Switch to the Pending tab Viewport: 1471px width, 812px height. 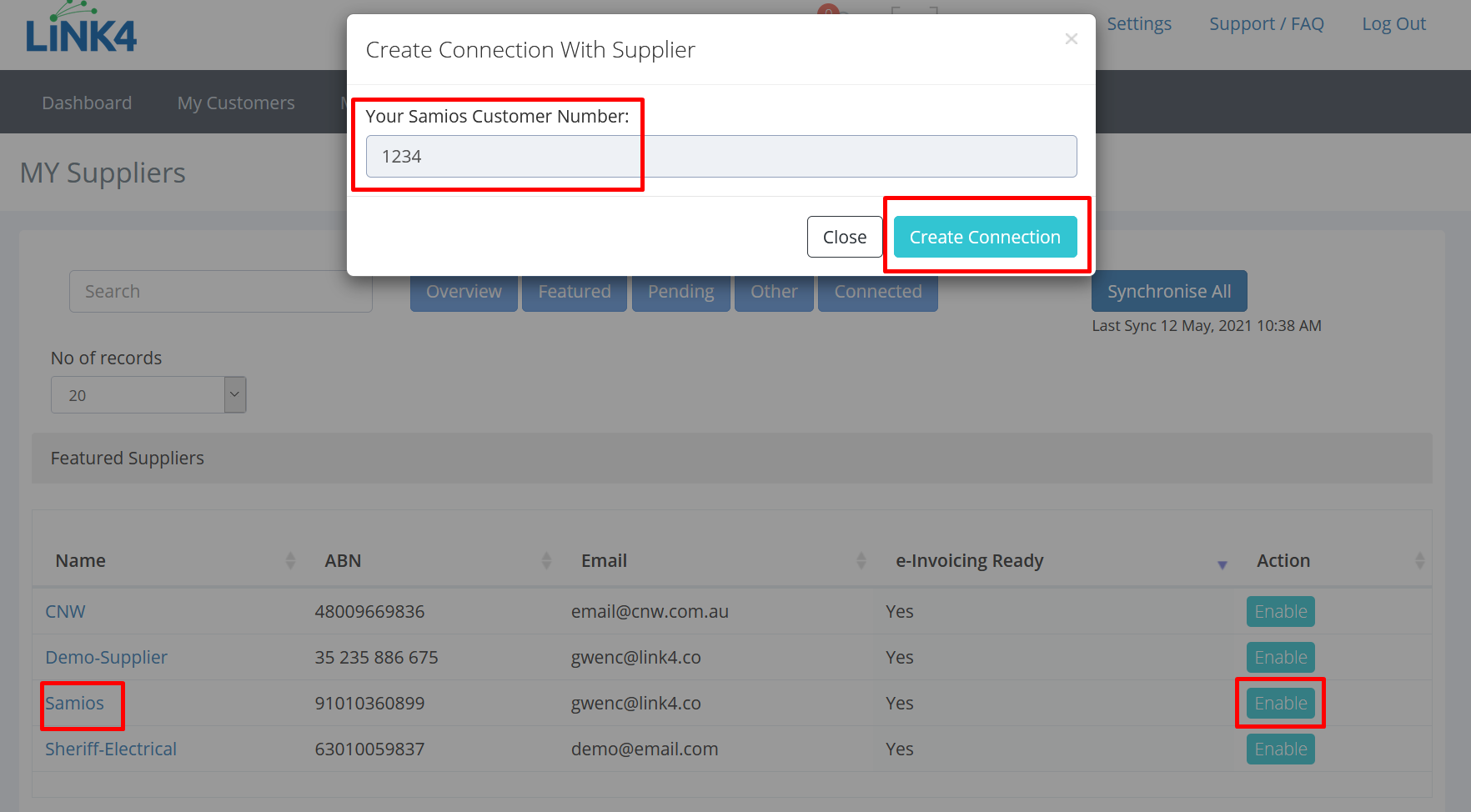click(x=680, y=292)
